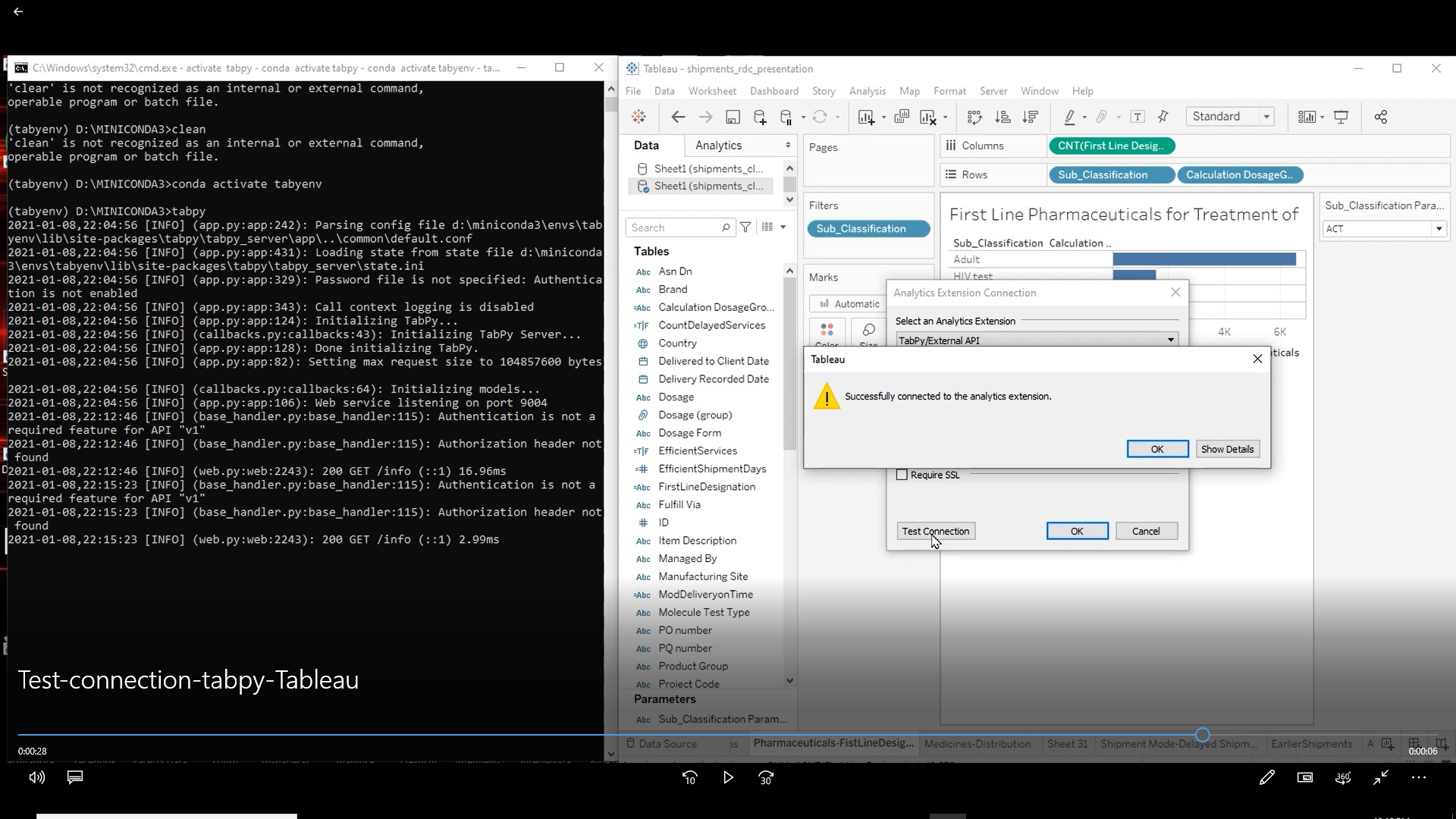Enable analytics extension connection checkbox

901,474
